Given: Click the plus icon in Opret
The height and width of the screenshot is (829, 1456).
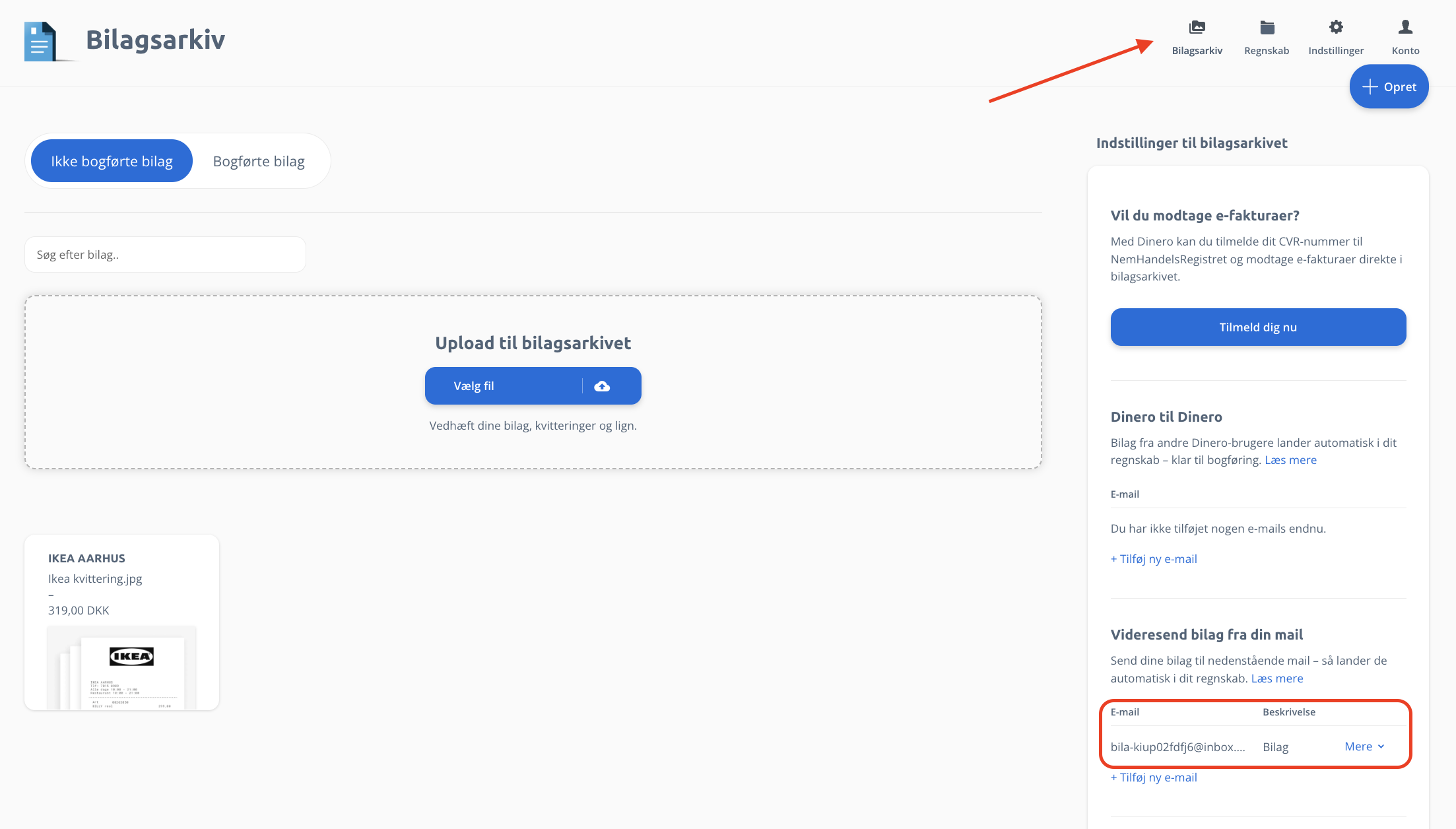Looking at the screenshot, I should (x=1370, y=86).
